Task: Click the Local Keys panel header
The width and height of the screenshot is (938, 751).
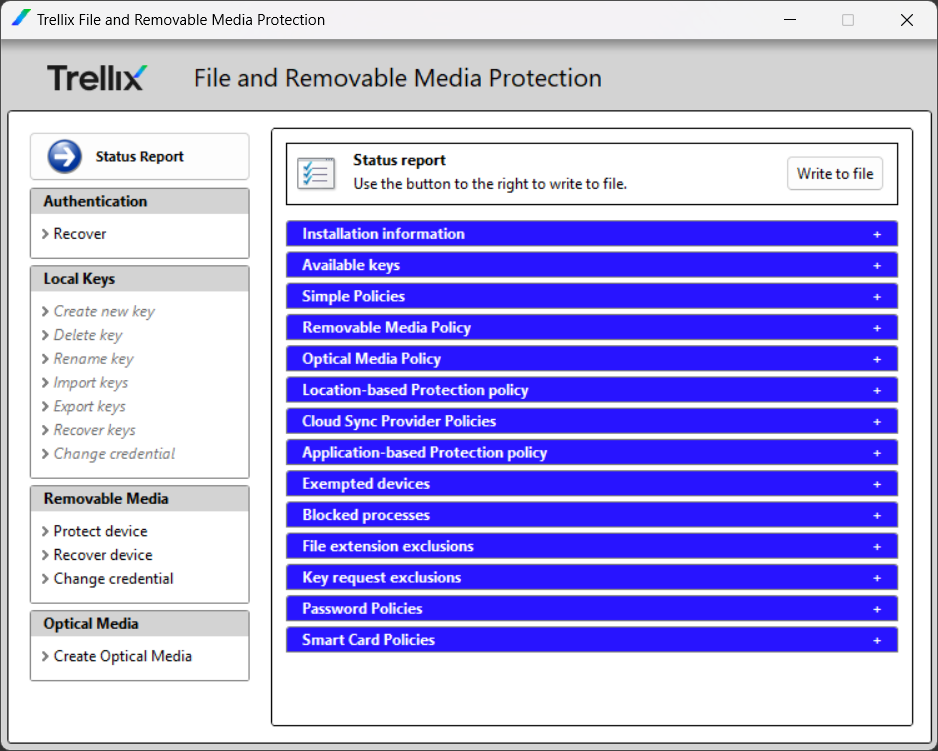Action: tap(139, 279)
